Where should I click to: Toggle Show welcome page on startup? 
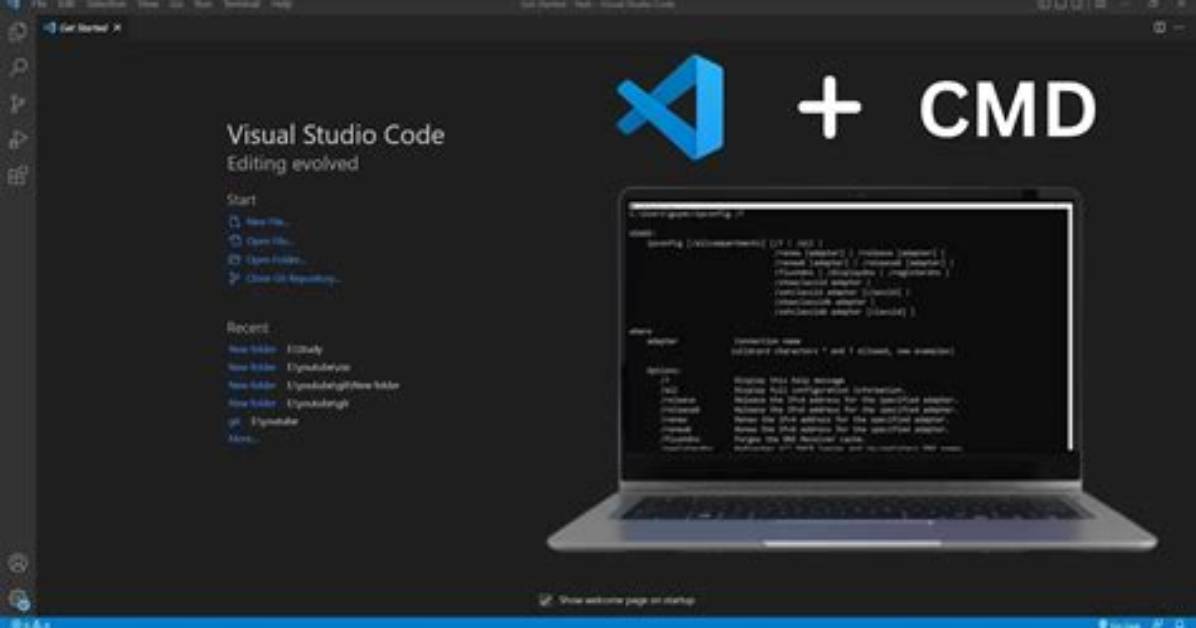tap(545, 601)
